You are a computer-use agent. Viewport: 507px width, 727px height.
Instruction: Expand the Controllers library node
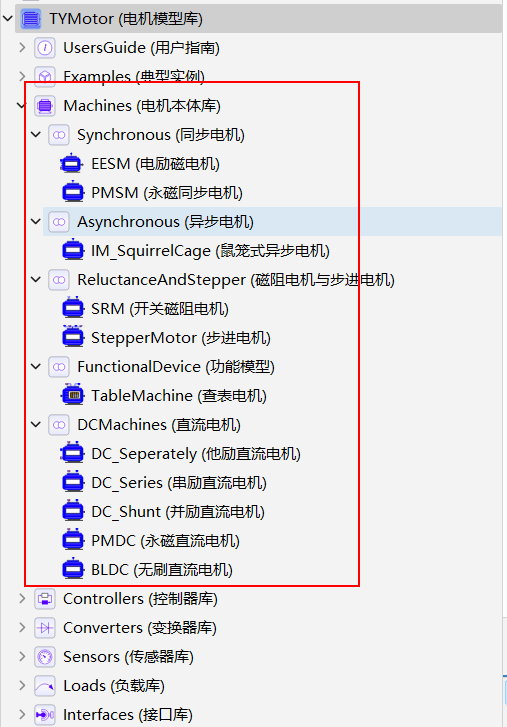point(22,599)
